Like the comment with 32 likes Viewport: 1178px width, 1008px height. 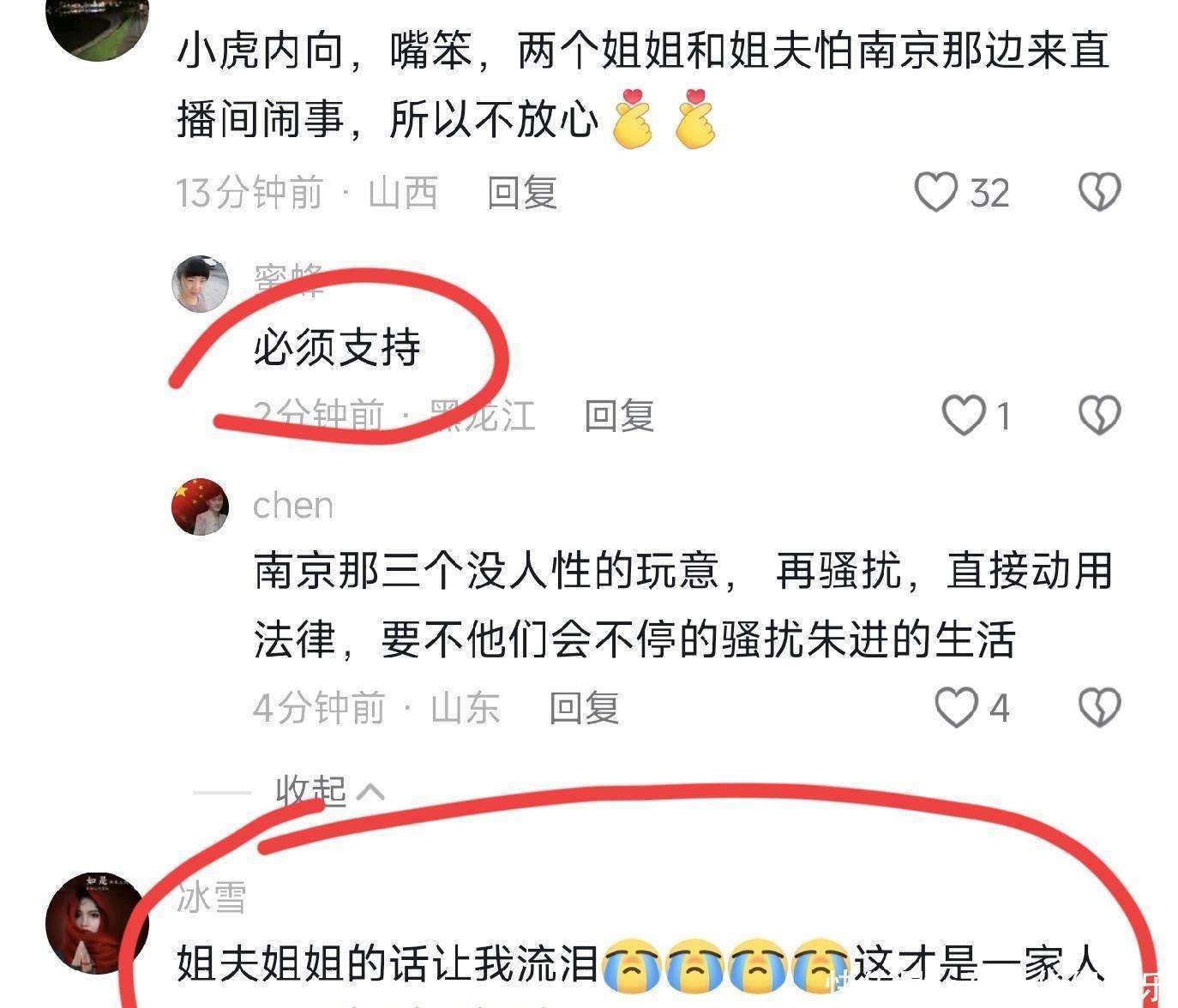[935, 192]
